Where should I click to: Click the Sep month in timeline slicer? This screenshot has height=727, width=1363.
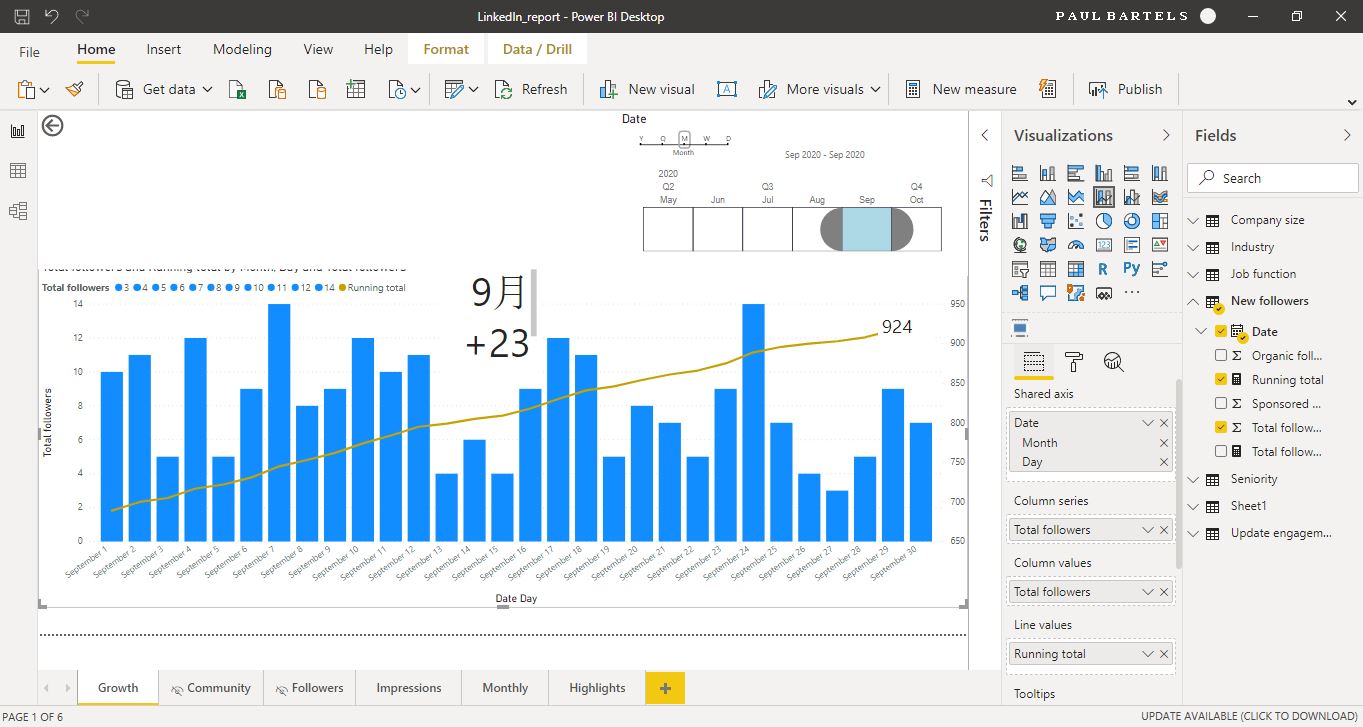pos(867,229)
